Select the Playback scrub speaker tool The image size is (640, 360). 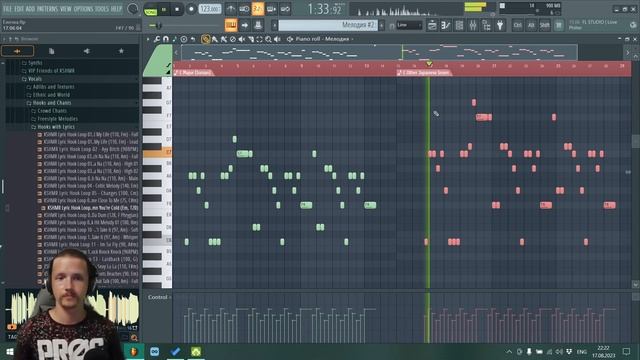tap(278, 39)
